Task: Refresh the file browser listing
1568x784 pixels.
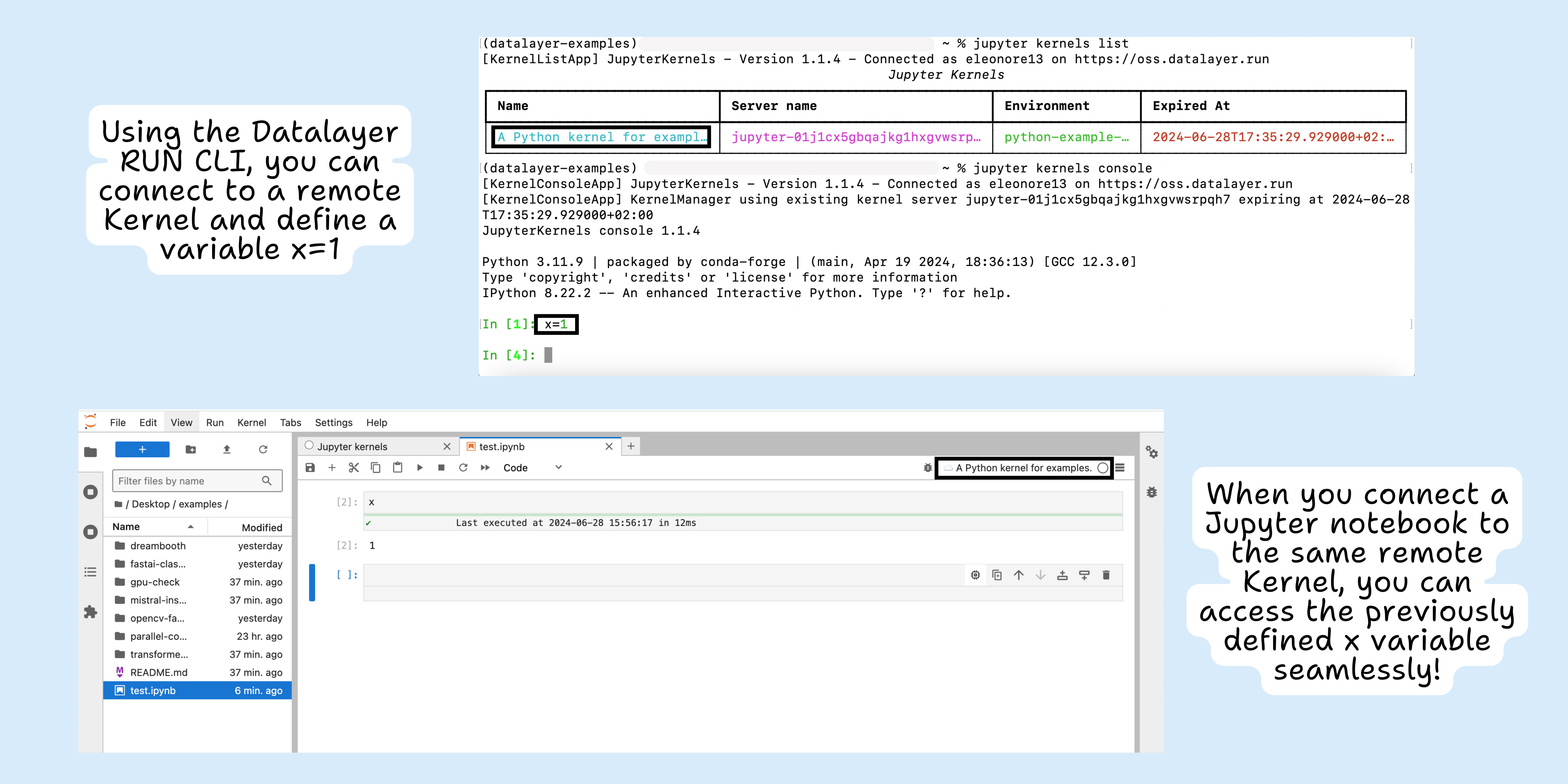Action: click(x=263, y=449)
